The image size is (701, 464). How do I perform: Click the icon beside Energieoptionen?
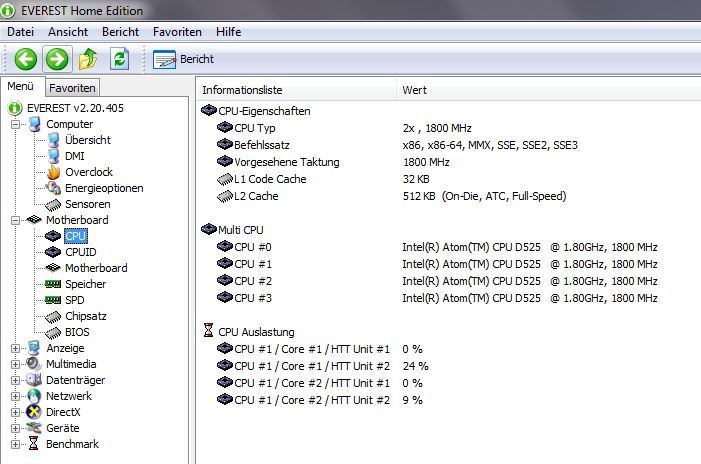coord(53,188)
